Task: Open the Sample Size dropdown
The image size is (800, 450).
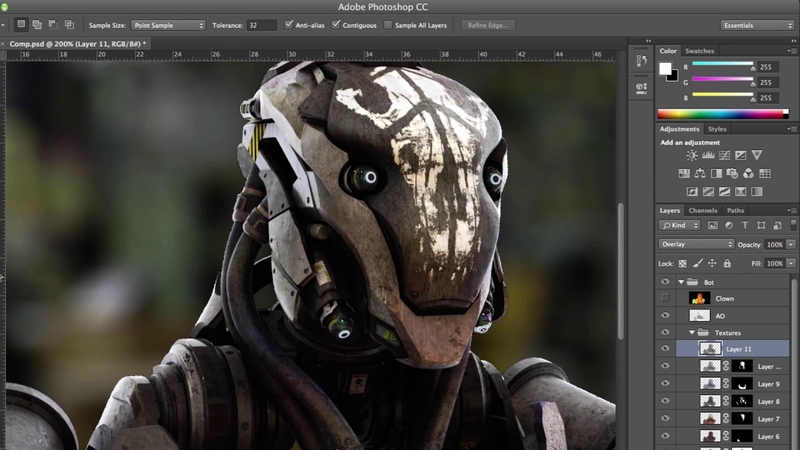Action: (x=168, y=25)
